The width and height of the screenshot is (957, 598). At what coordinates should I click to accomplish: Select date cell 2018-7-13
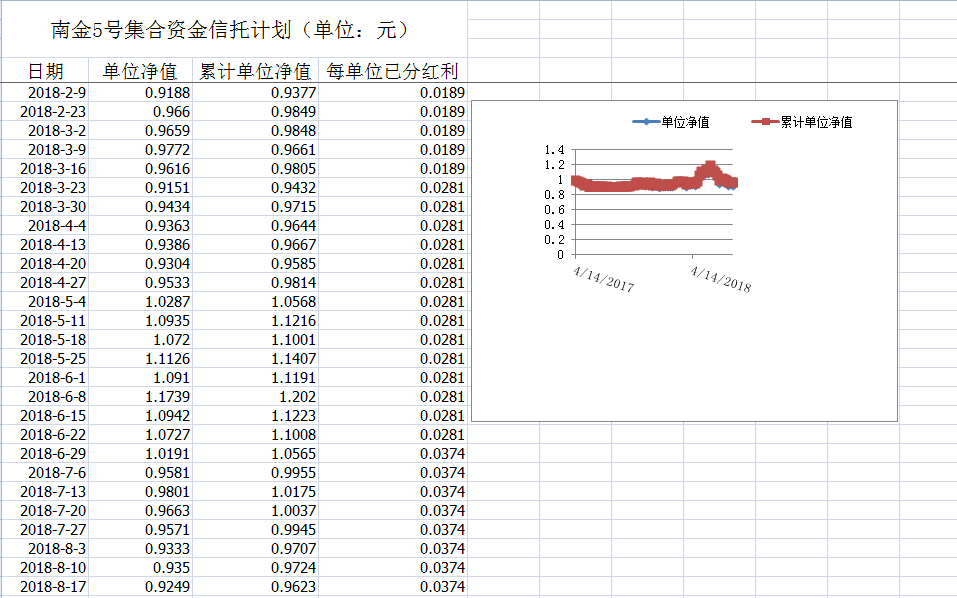click(45, 491)
